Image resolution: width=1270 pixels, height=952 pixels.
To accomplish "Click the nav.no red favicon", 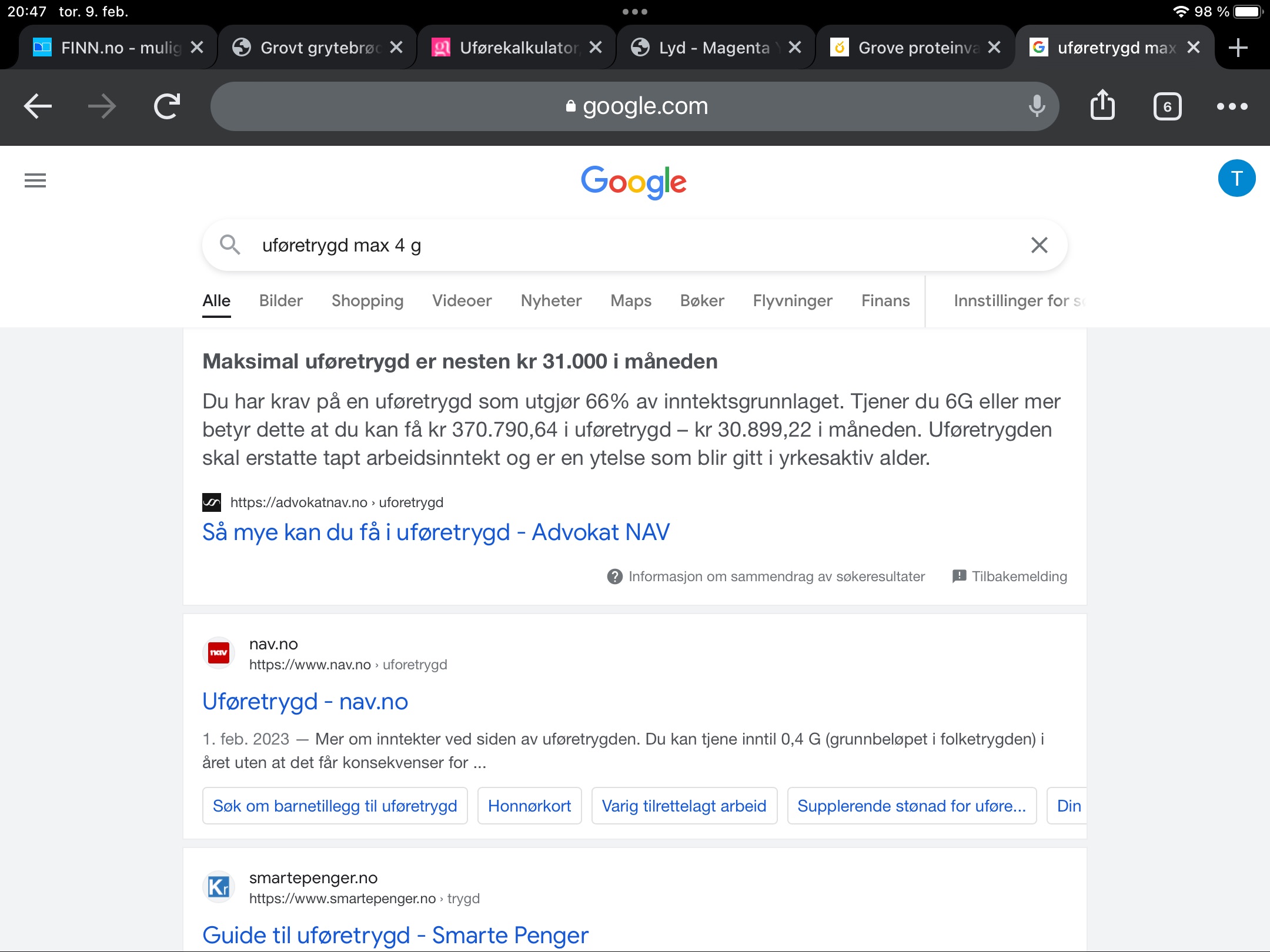I will (219, 653).
